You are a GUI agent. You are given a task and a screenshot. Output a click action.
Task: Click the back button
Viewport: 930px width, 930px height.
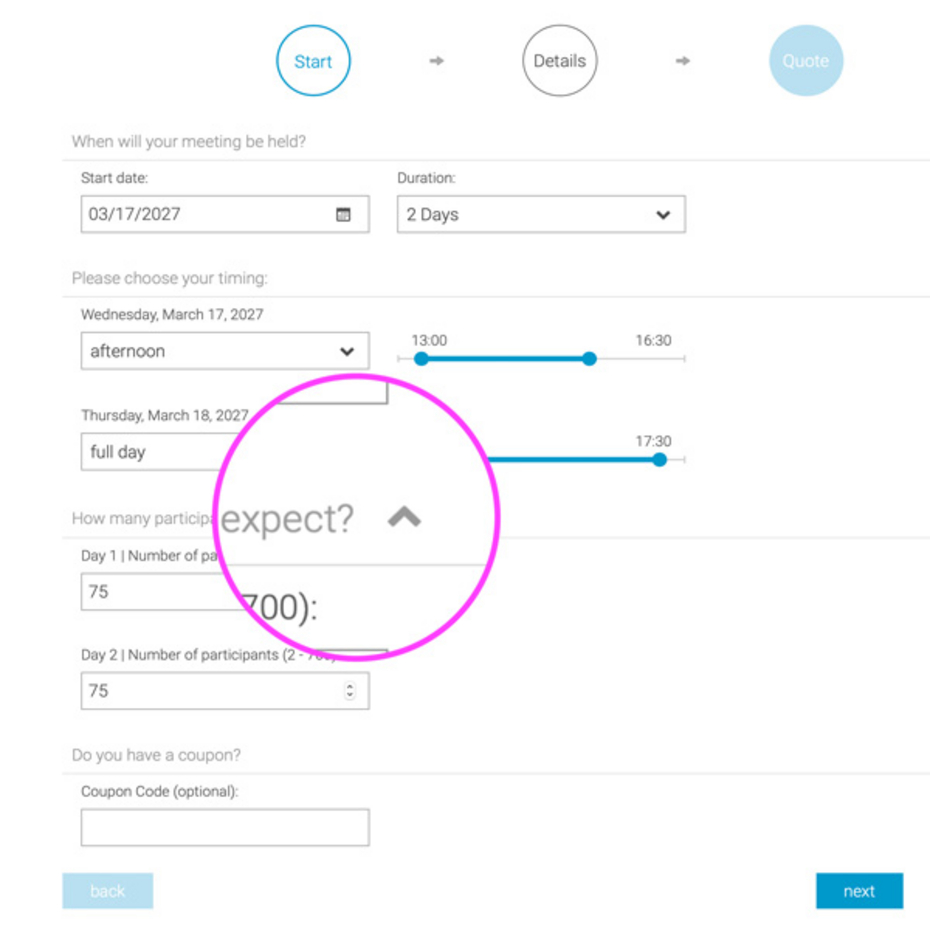[107, 890]
